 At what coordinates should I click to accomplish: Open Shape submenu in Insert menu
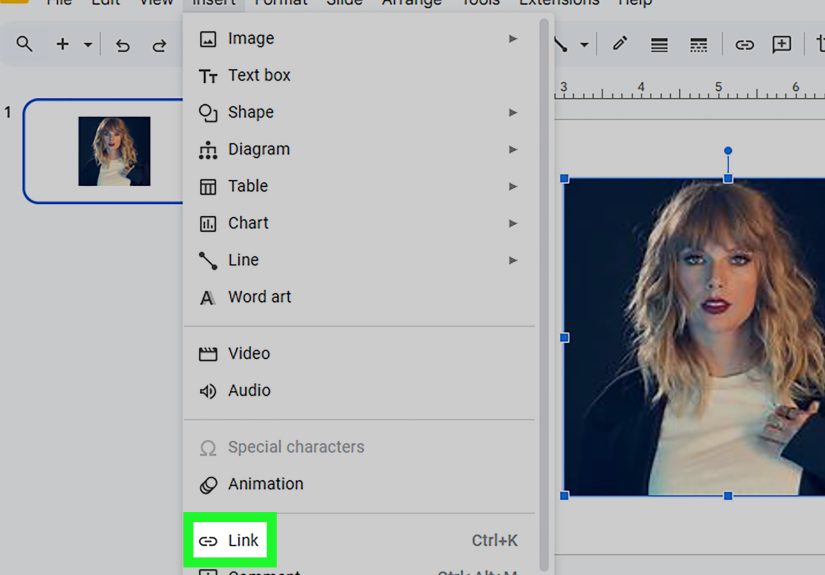point(359,112)
